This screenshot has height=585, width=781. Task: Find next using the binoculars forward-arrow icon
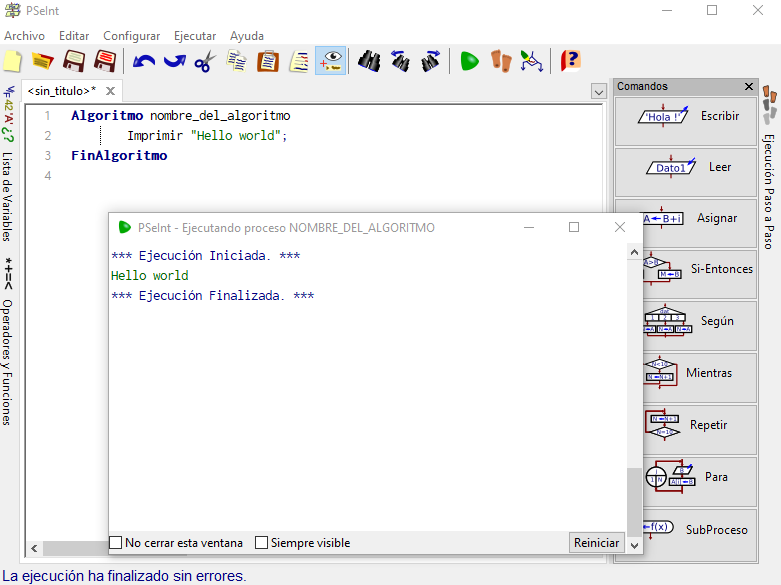click(431, 61)
